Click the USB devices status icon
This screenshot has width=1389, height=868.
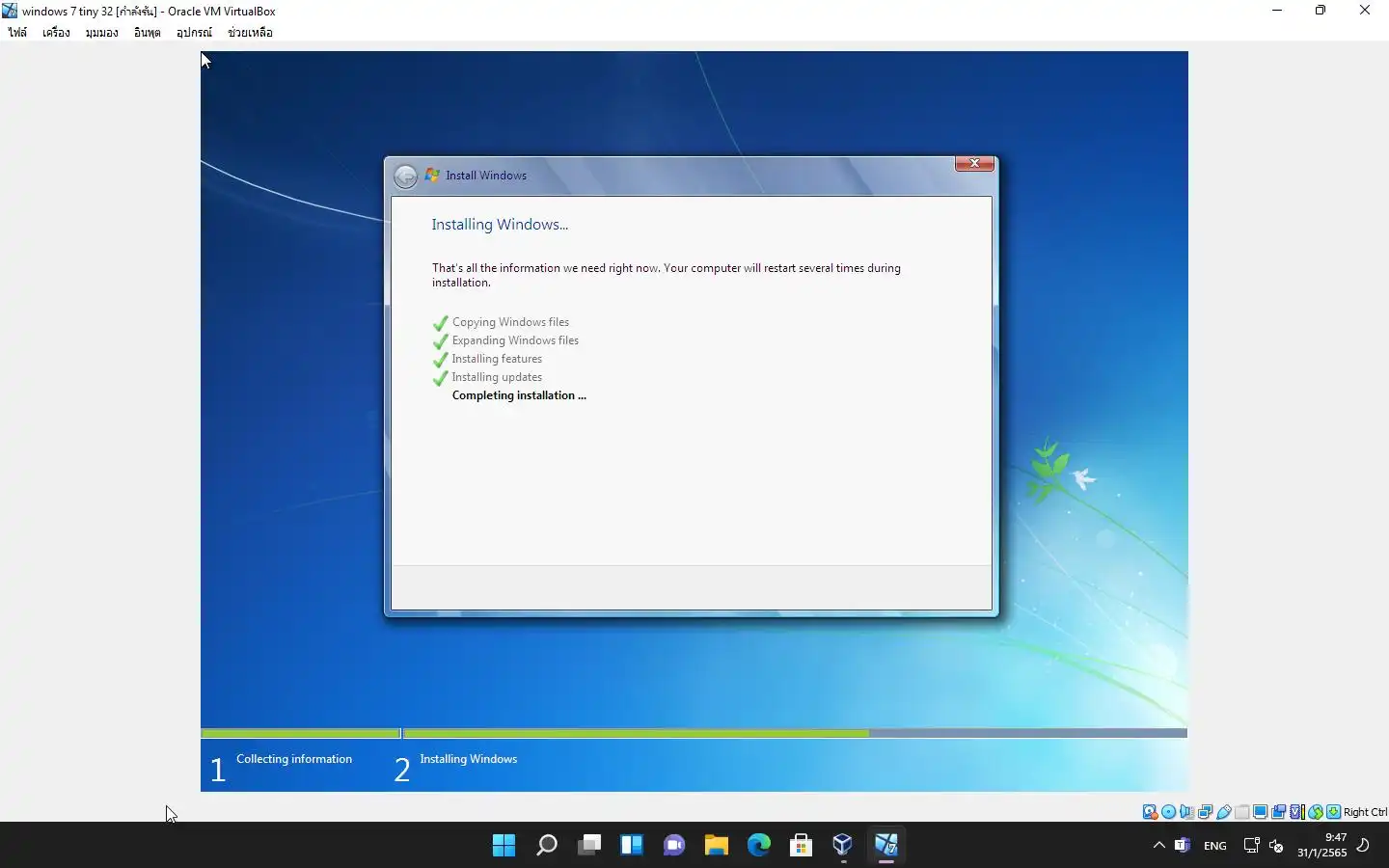pyautogui.click(x=1223, y=812)
